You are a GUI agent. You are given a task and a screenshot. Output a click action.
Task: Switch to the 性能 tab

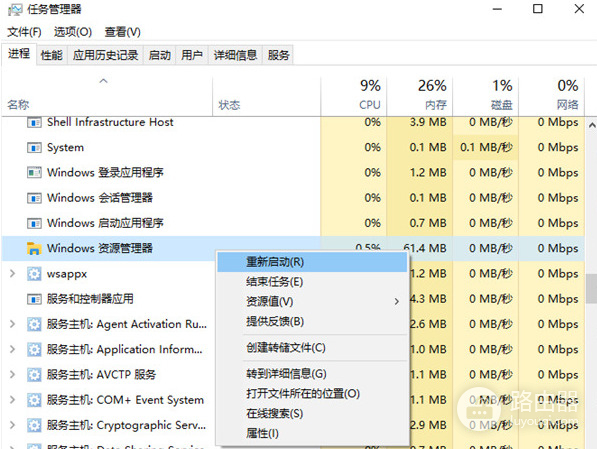51,55
